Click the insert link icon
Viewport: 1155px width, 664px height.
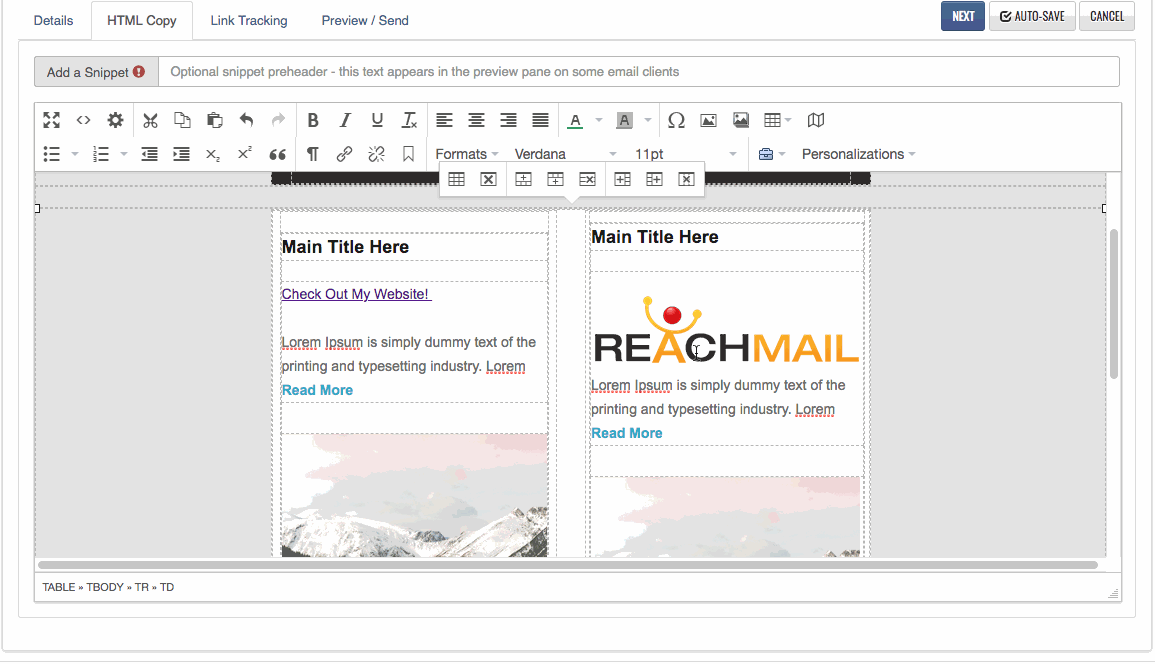pyautogui.click(x=344, y=154)
